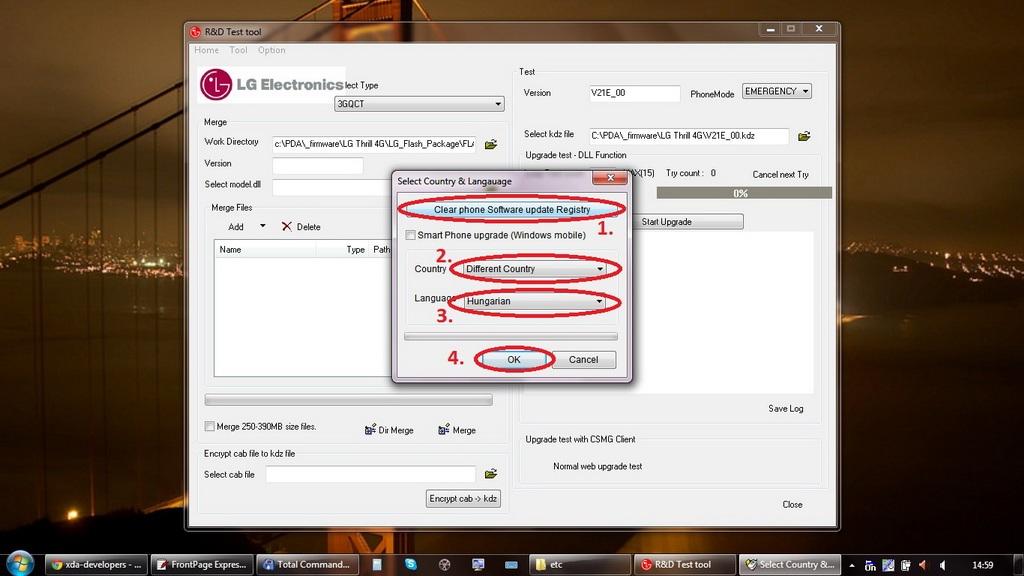Select the Select Country & Language taskbar item
Image resolution: width=1024 pixels, height=576 pixels.
coord(790,564)
